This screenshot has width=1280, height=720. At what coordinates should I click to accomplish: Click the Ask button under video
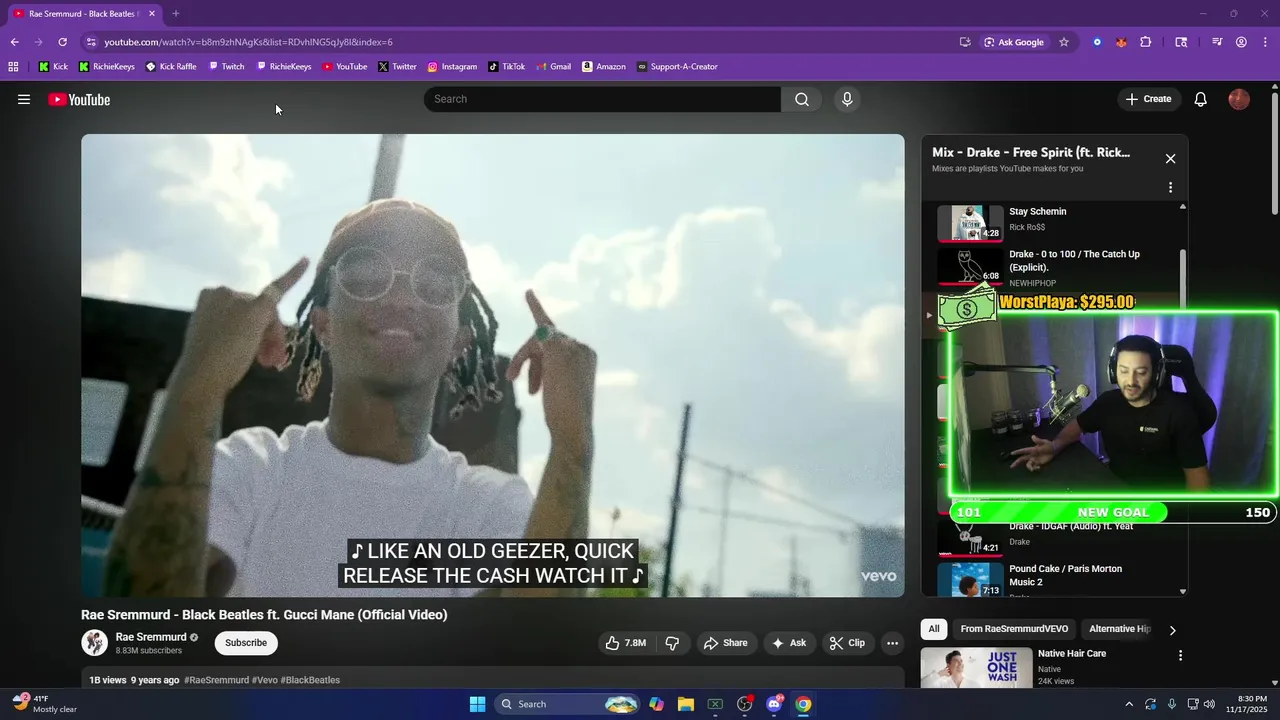point(789,643)
